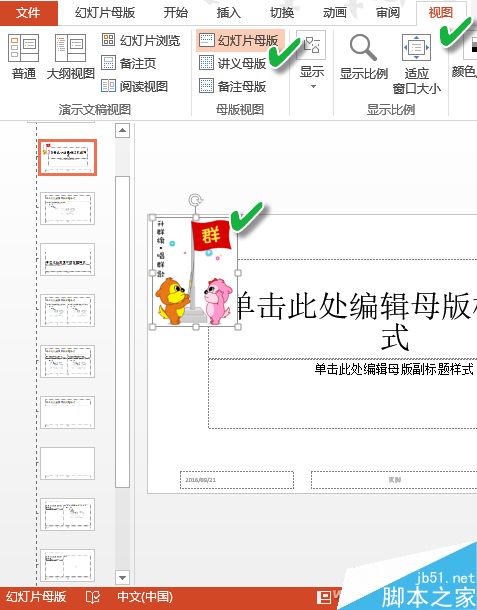Switch to 阅读视图 reading view
Screen dimensions: 477x610
point(135,86)
